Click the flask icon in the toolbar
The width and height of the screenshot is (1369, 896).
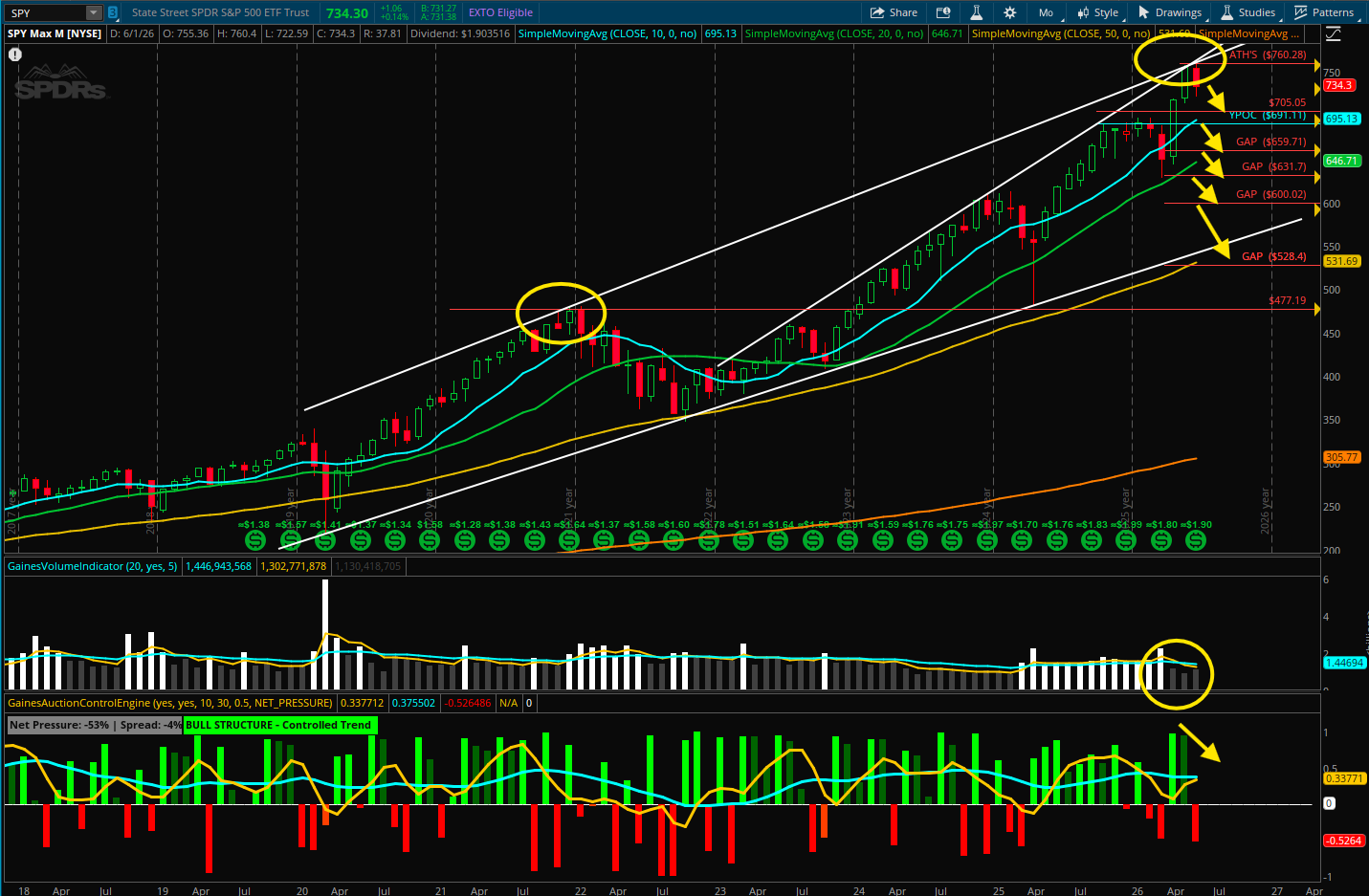click(976, 12)
